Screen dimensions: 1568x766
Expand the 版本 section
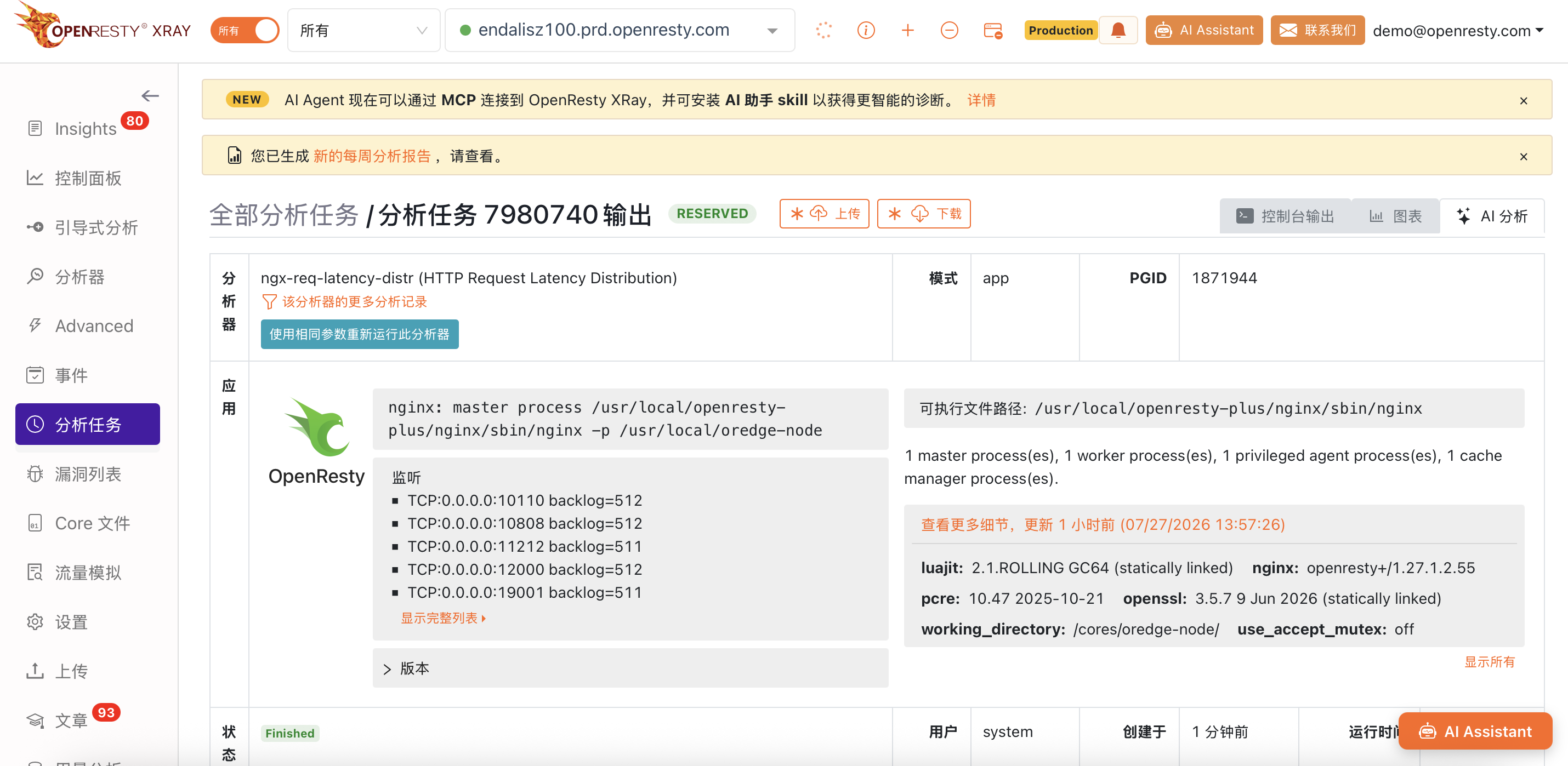tap(630, 668)
